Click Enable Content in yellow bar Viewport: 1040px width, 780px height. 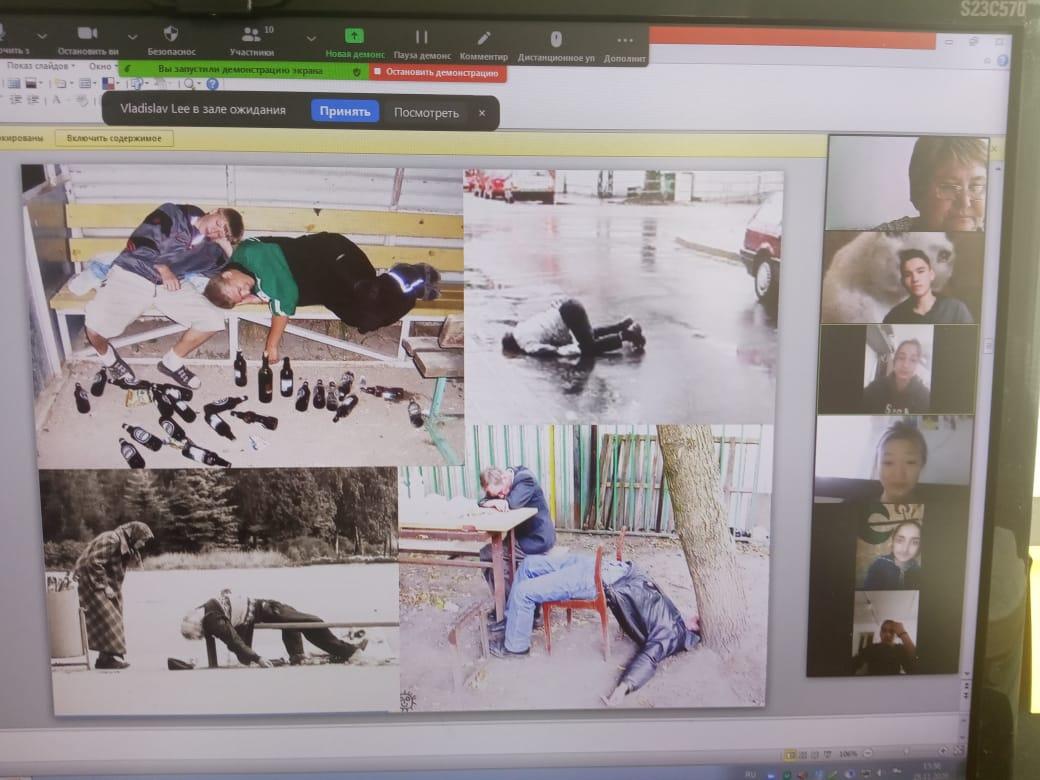point(114,138)
